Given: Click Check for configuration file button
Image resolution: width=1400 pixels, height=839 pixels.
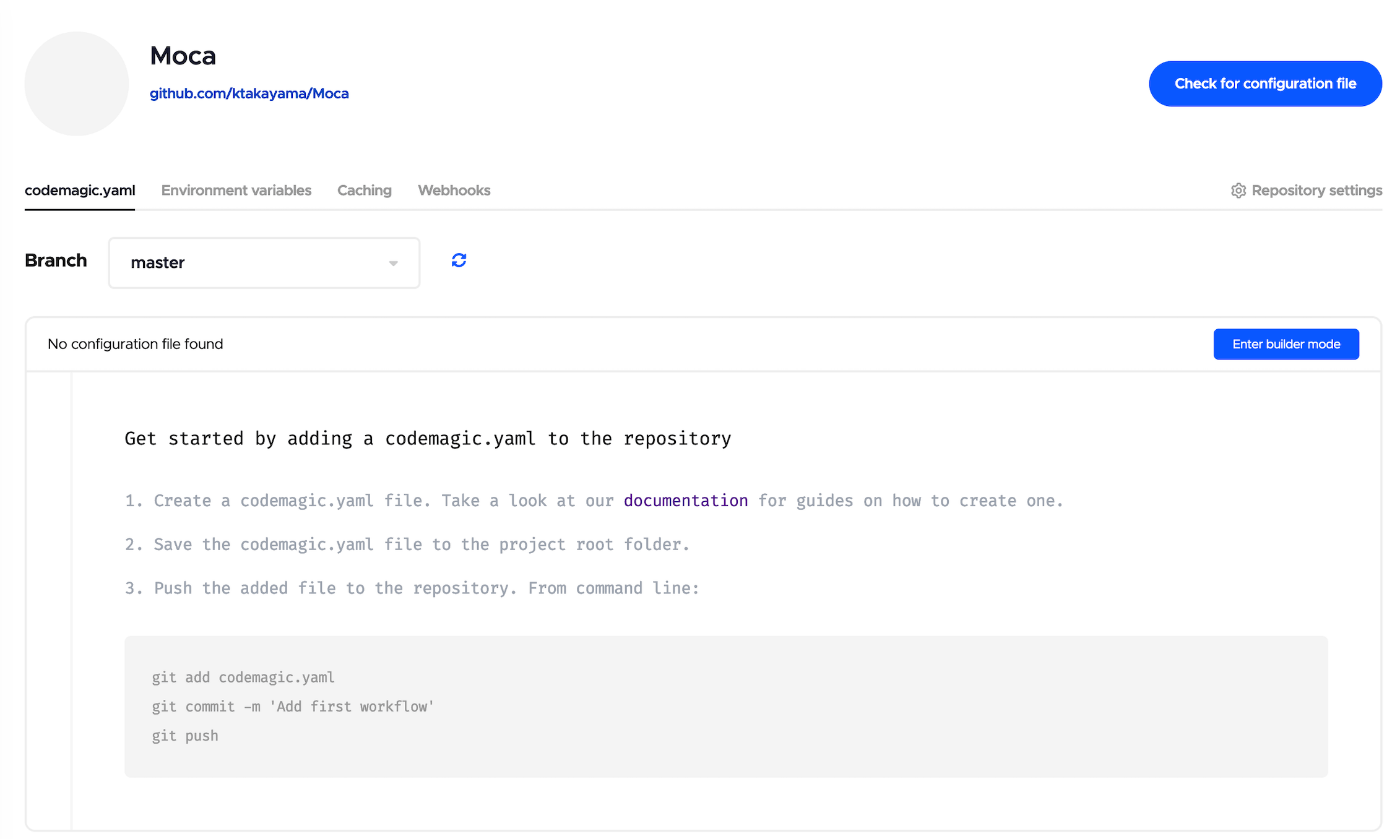Looking at the screenshot, I should [1265, 84].
